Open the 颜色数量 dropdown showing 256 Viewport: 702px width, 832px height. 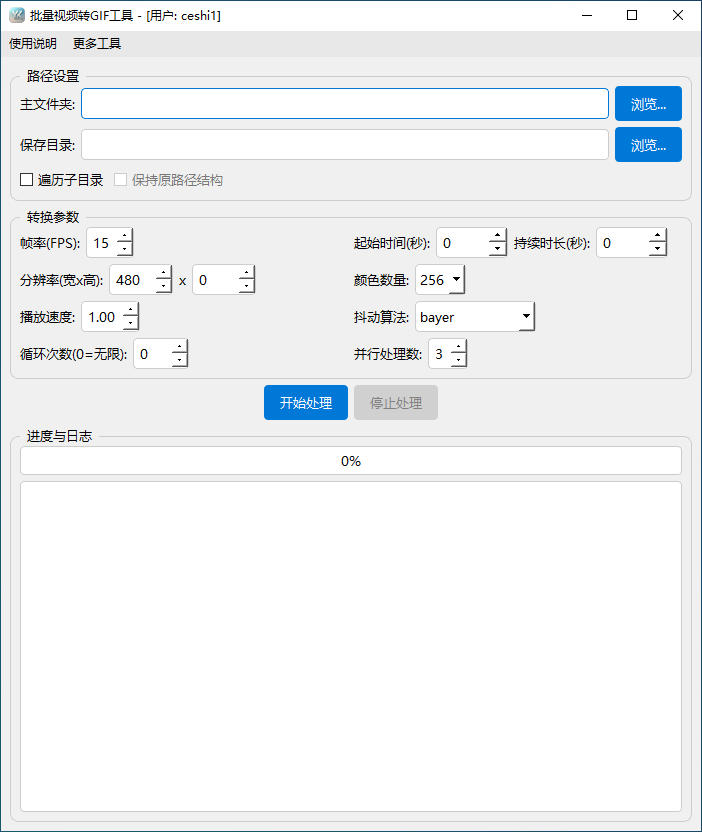[440, 280]
